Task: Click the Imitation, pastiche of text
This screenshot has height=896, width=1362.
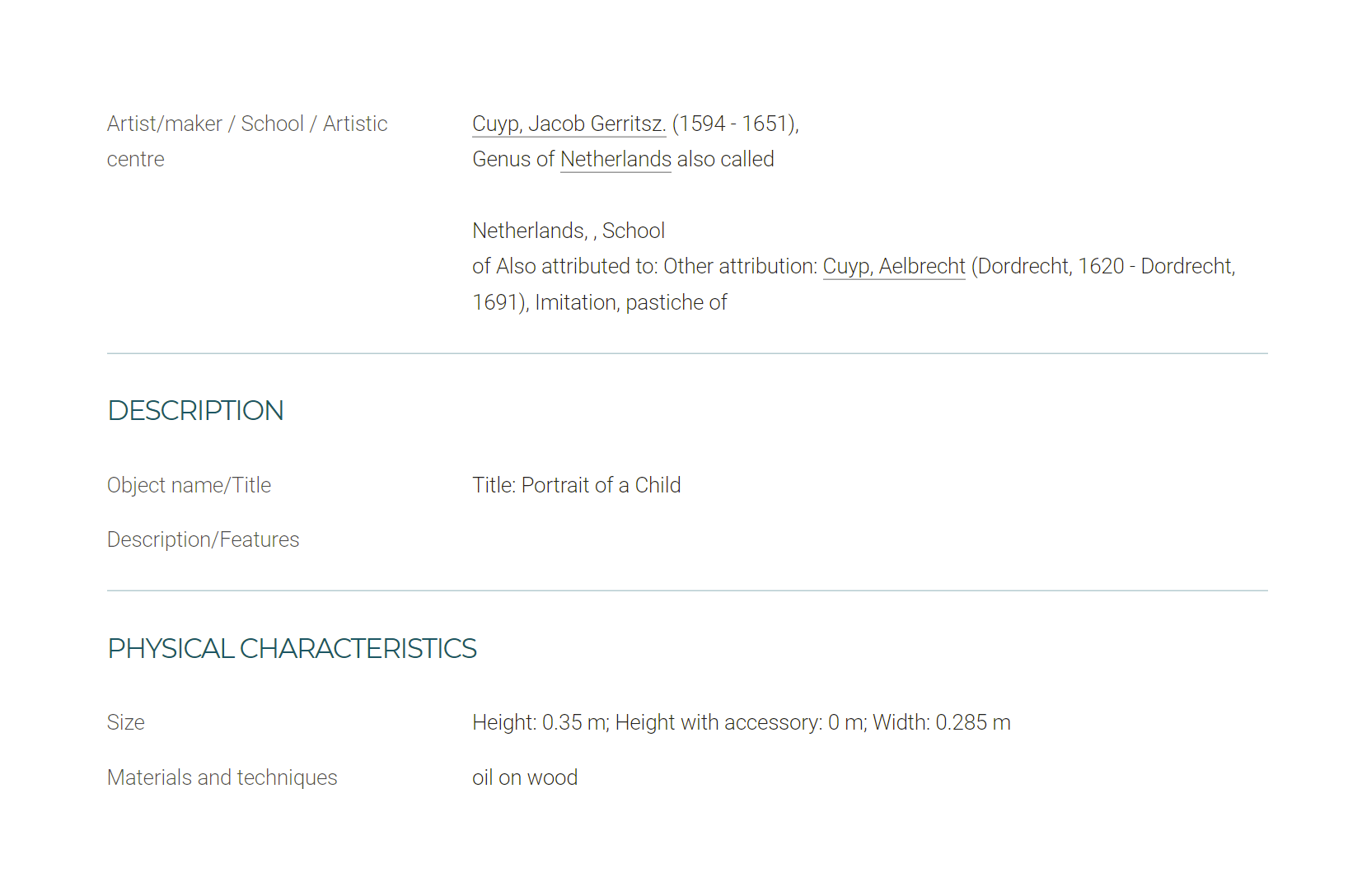Action: pos(631,302)
